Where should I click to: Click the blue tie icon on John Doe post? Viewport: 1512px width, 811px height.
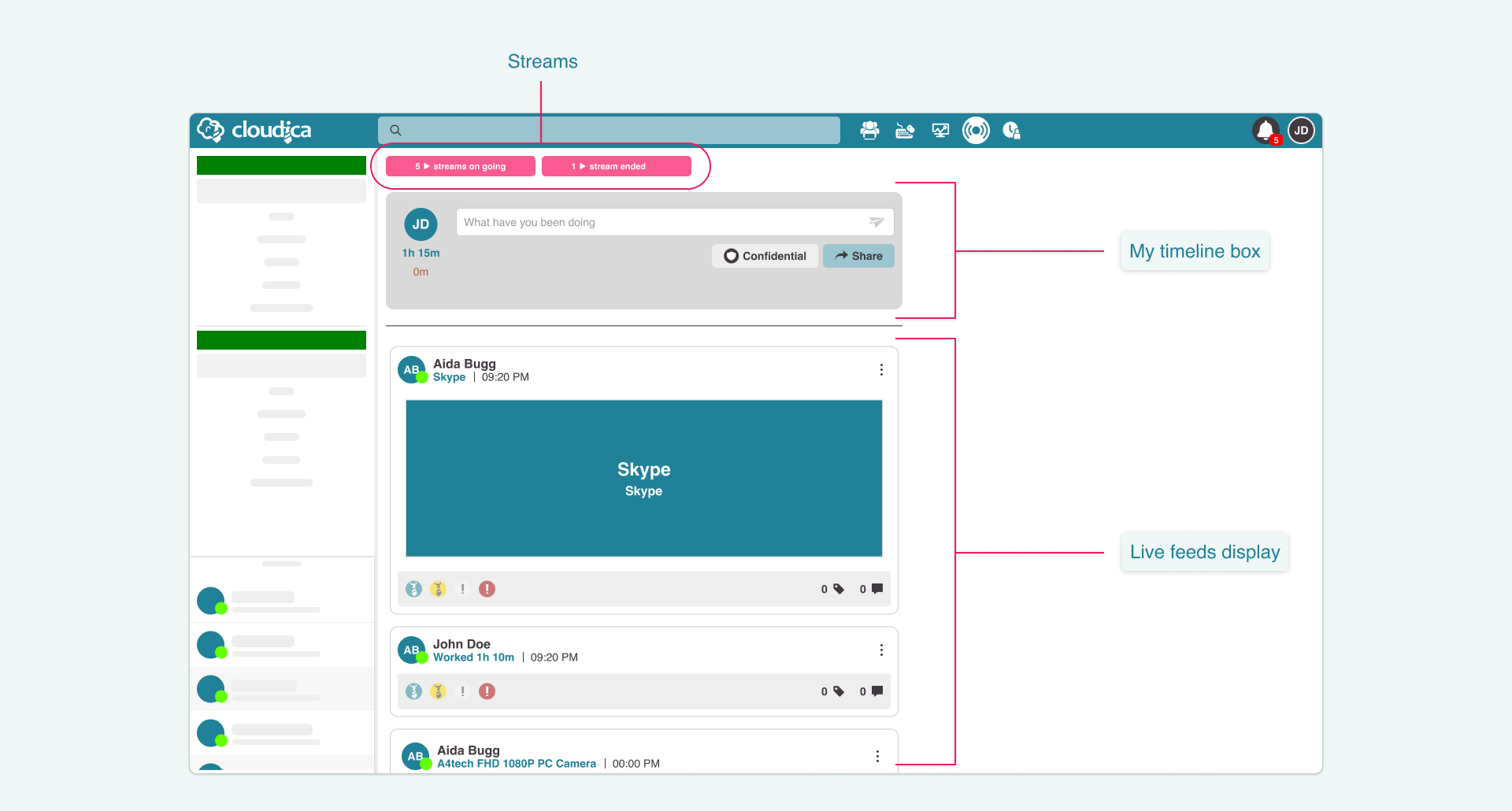point(413,691)
